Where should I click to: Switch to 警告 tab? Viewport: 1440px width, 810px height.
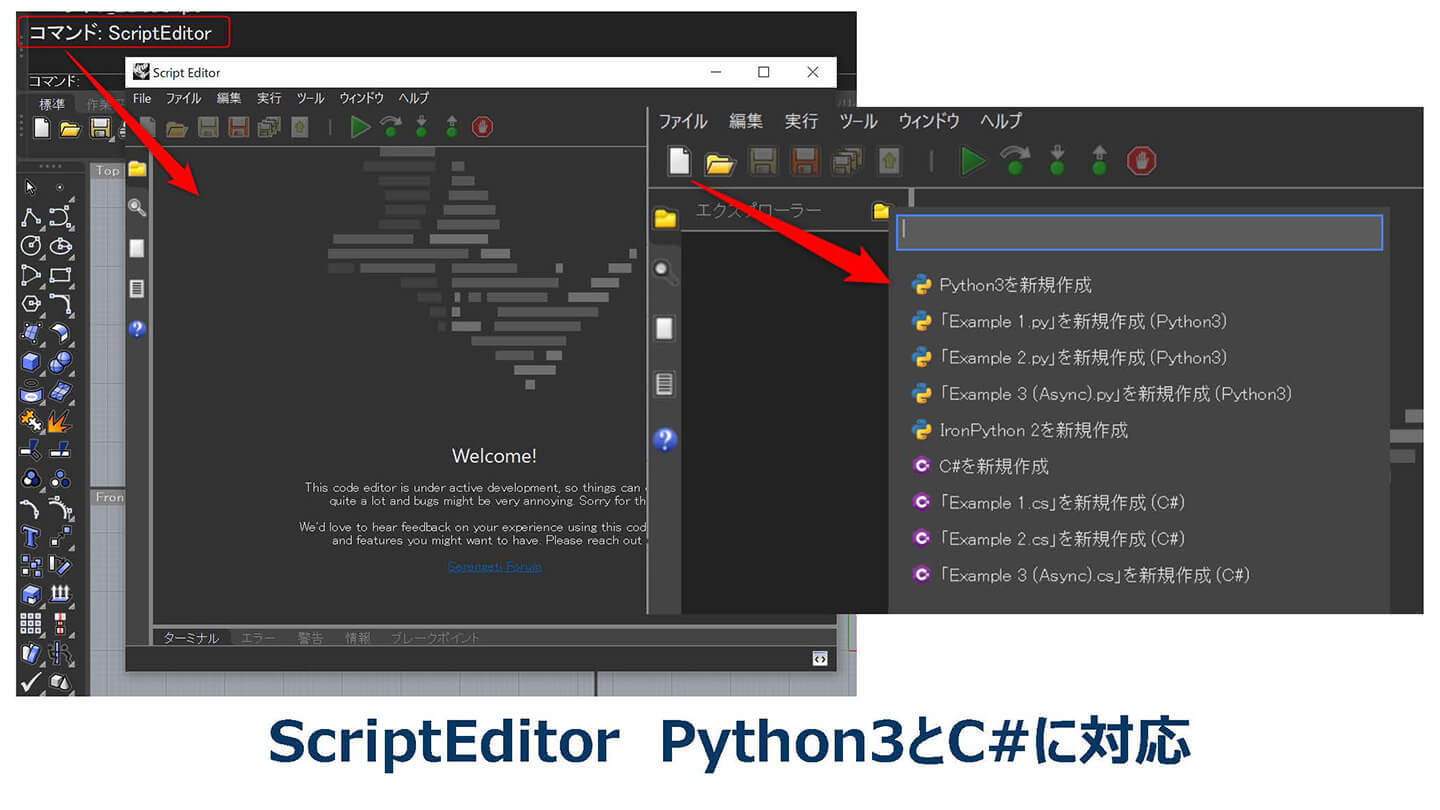click(x=310, y=638)
